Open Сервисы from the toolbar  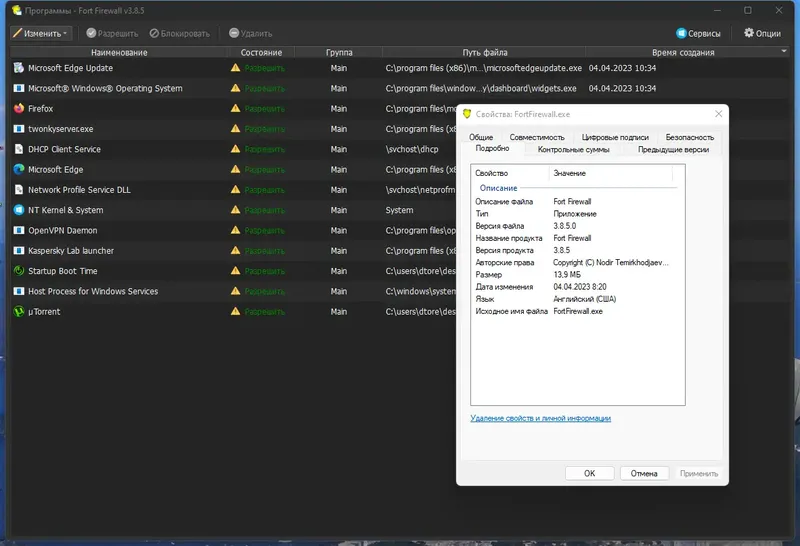(698, 33)
